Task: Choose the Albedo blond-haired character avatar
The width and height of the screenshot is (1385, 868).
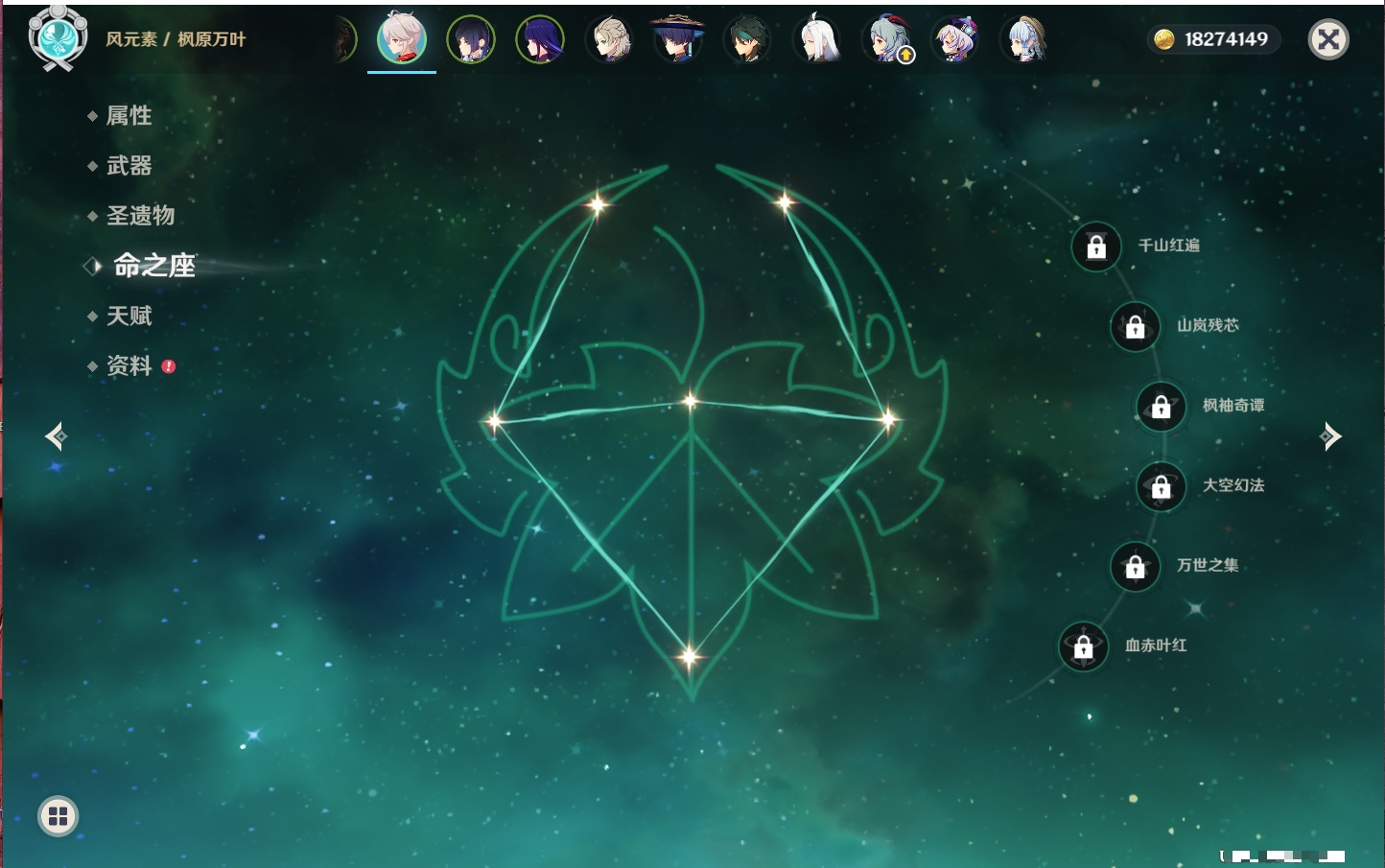Action: tap(609, 40)
